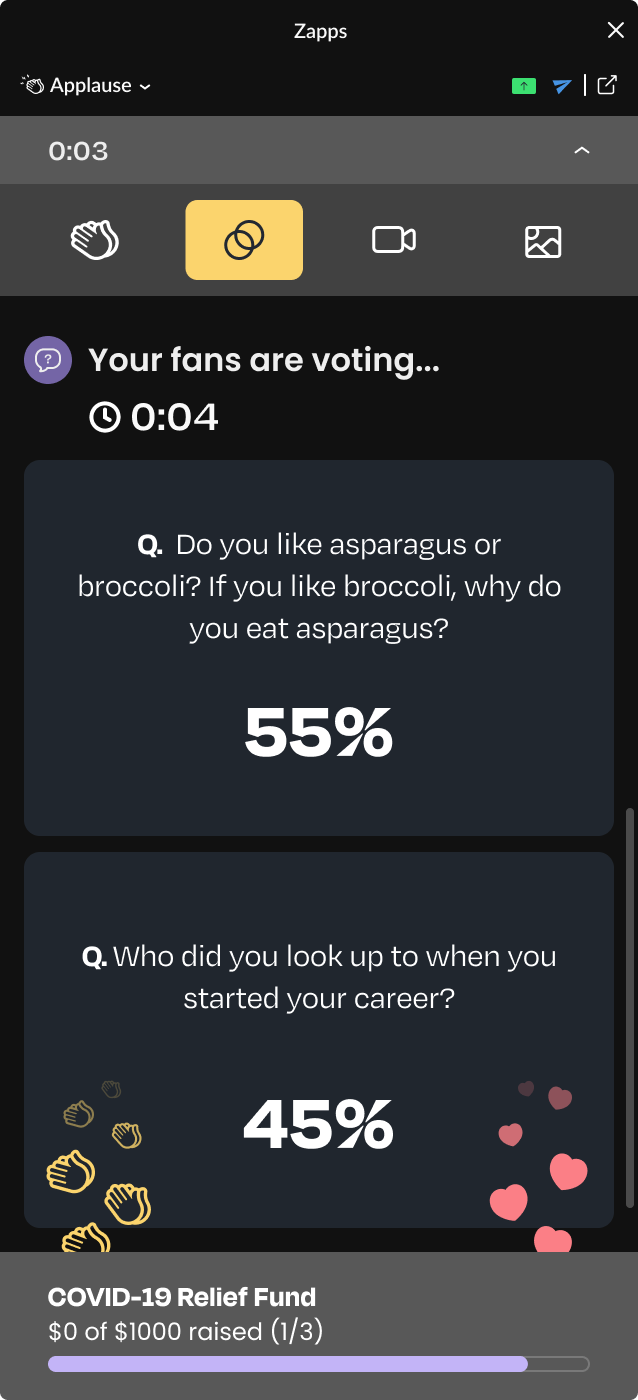Image resolution: width=638 pixels, height=1400 pixels.
Task: Select the asparagus or broccoli question card
Action: pos(319,587)
